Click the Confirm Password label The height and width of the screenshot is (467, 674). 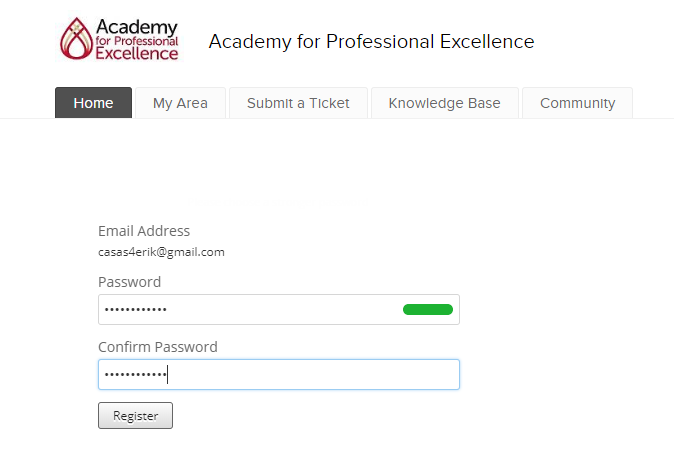click(157, 347)
